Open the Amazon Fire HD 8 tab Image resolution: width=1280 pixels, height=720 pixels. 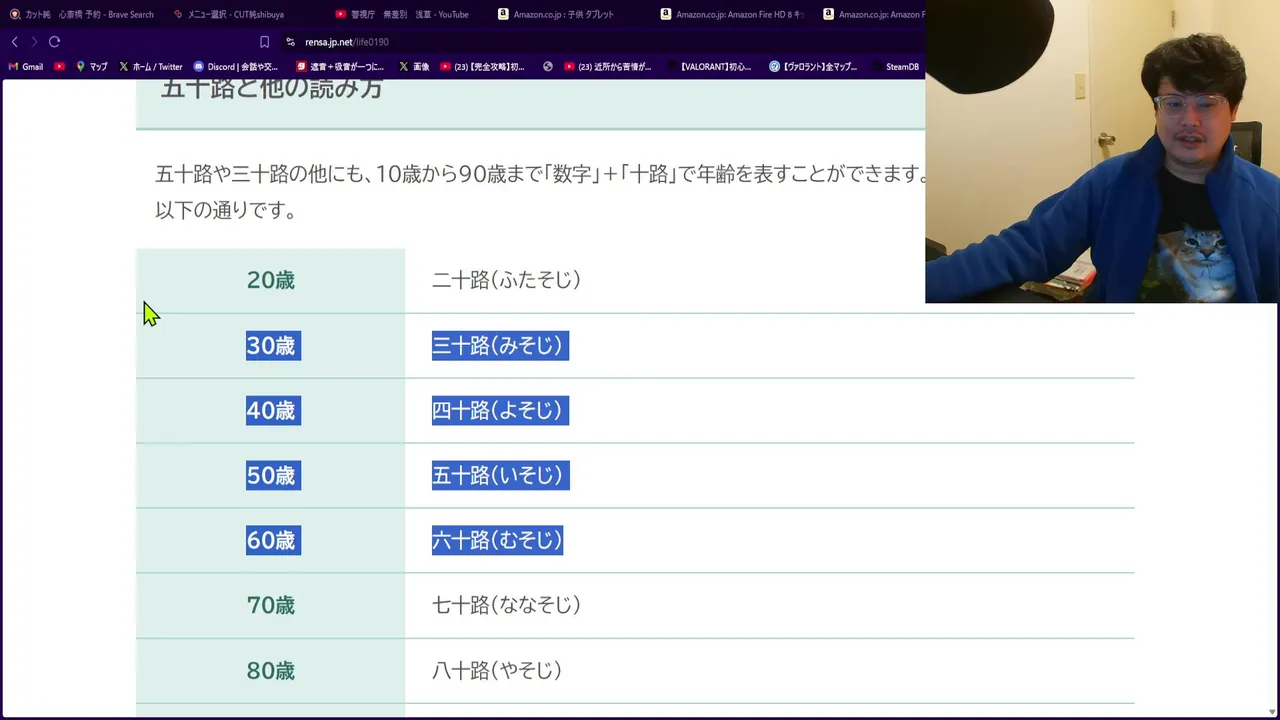pos(730,14)
